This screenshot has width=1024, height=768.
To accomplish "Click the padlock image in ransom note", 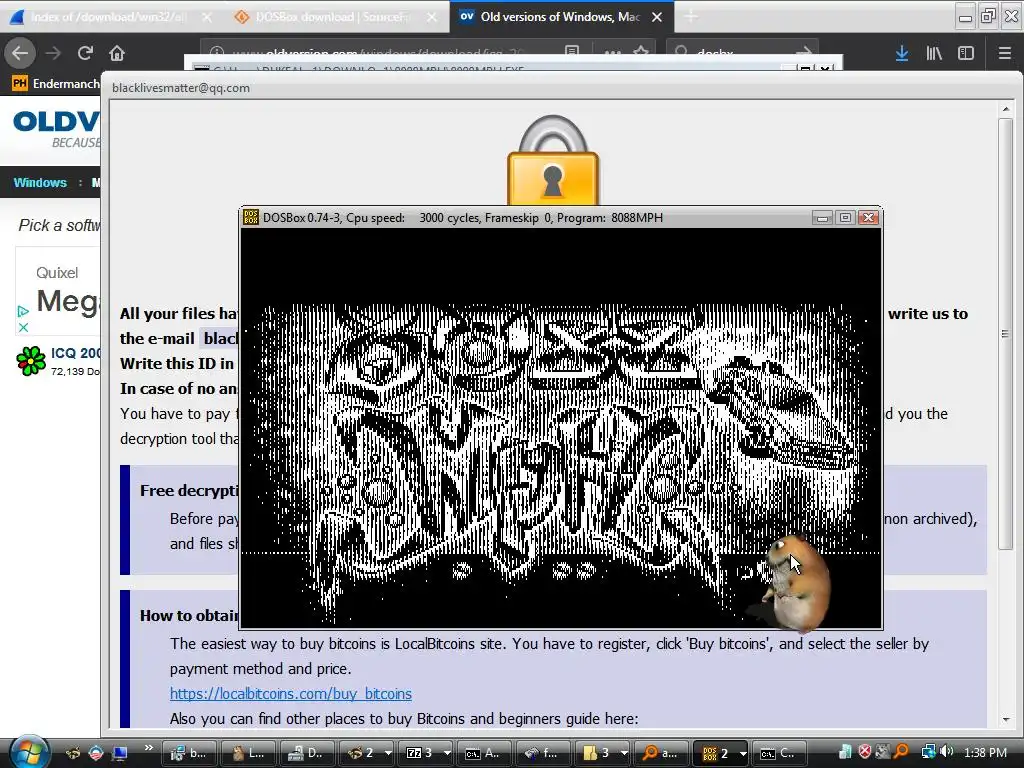I will (552, 160).
